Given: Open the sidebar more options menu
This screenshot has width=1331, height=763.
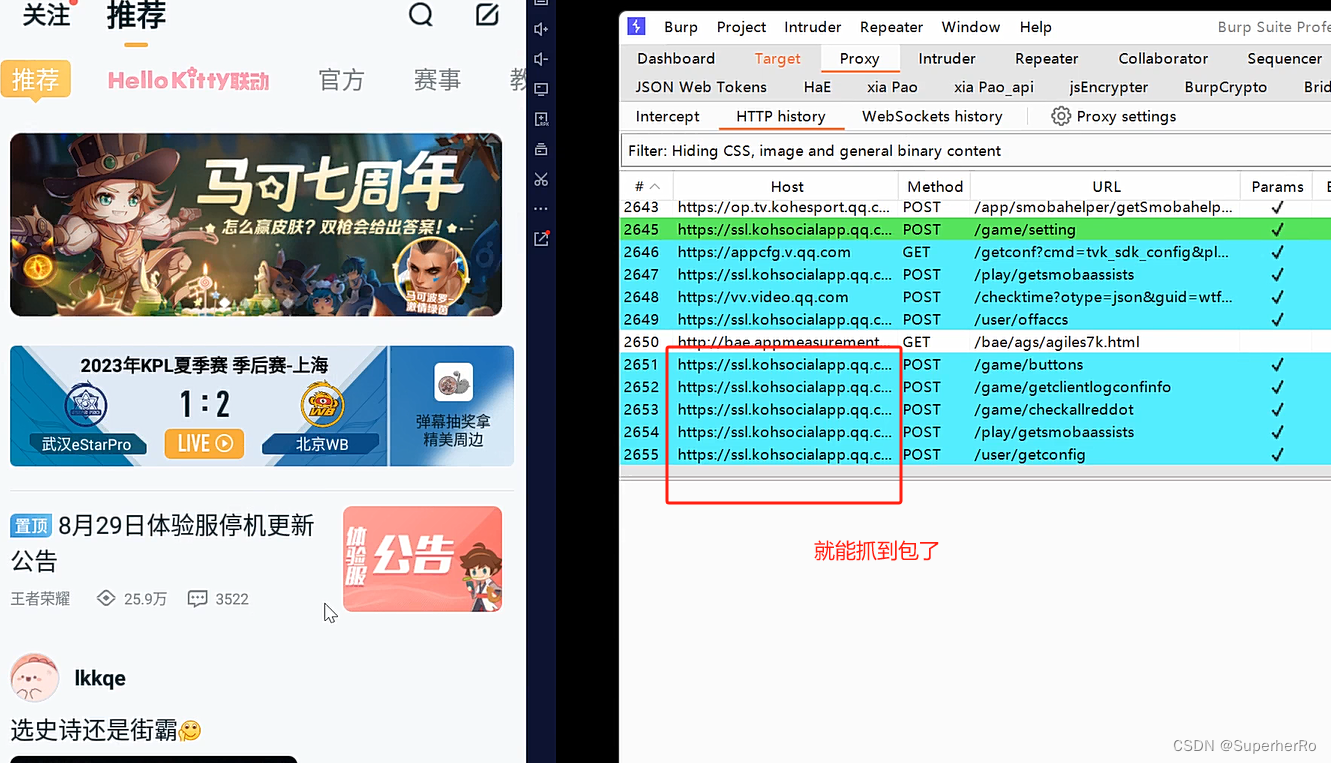Looking at the screenshot, I should click(x=541, y=208).
